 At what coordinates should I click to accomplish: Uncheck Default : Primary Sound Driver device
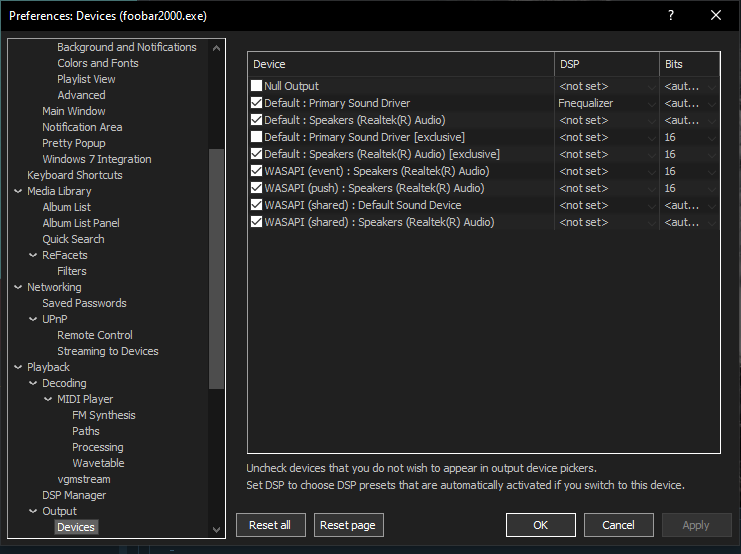click(x=257, y=103)
